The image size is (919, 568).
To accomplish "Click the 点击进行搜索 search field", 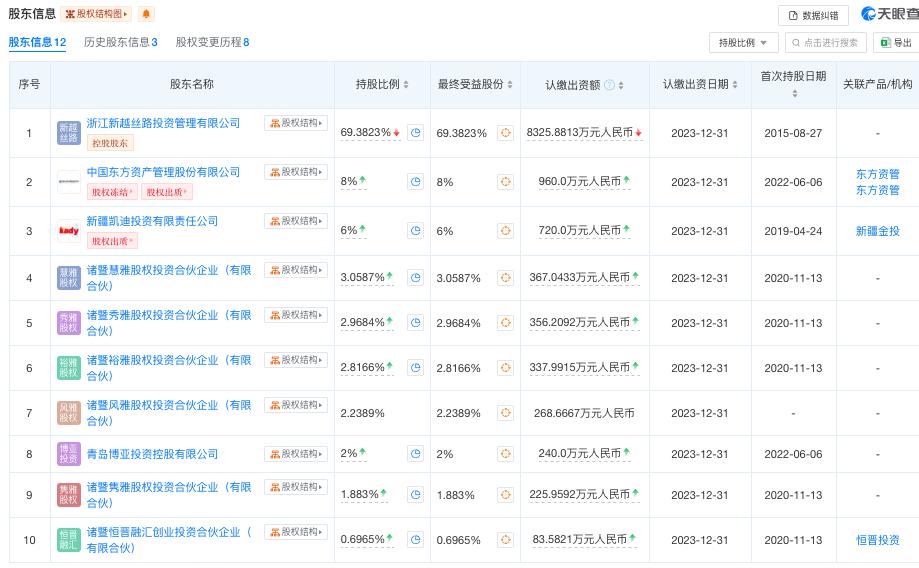I will coord(825,43).
